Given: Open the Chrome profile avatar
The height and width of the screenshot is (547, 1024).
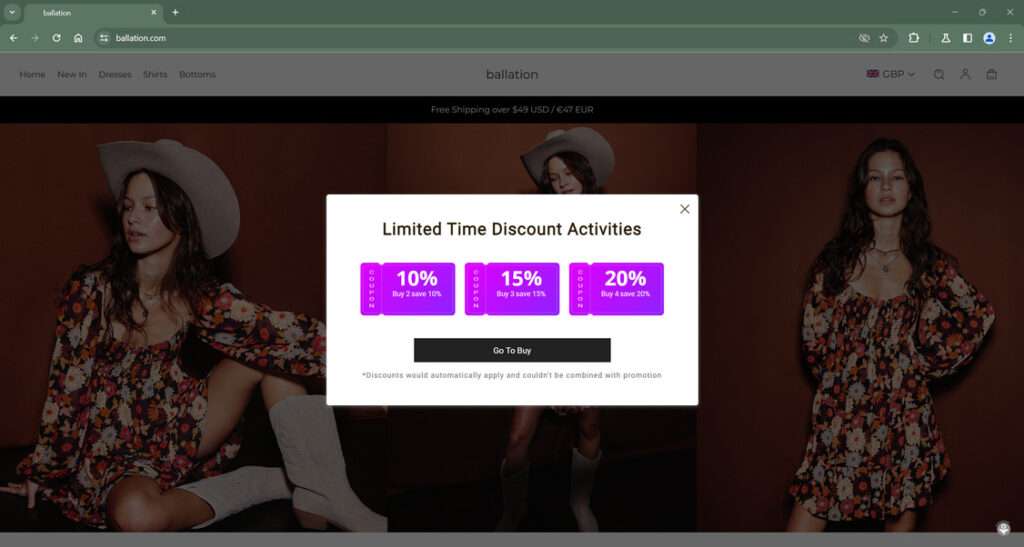Looking at the screenshot, I should (989, 38).
